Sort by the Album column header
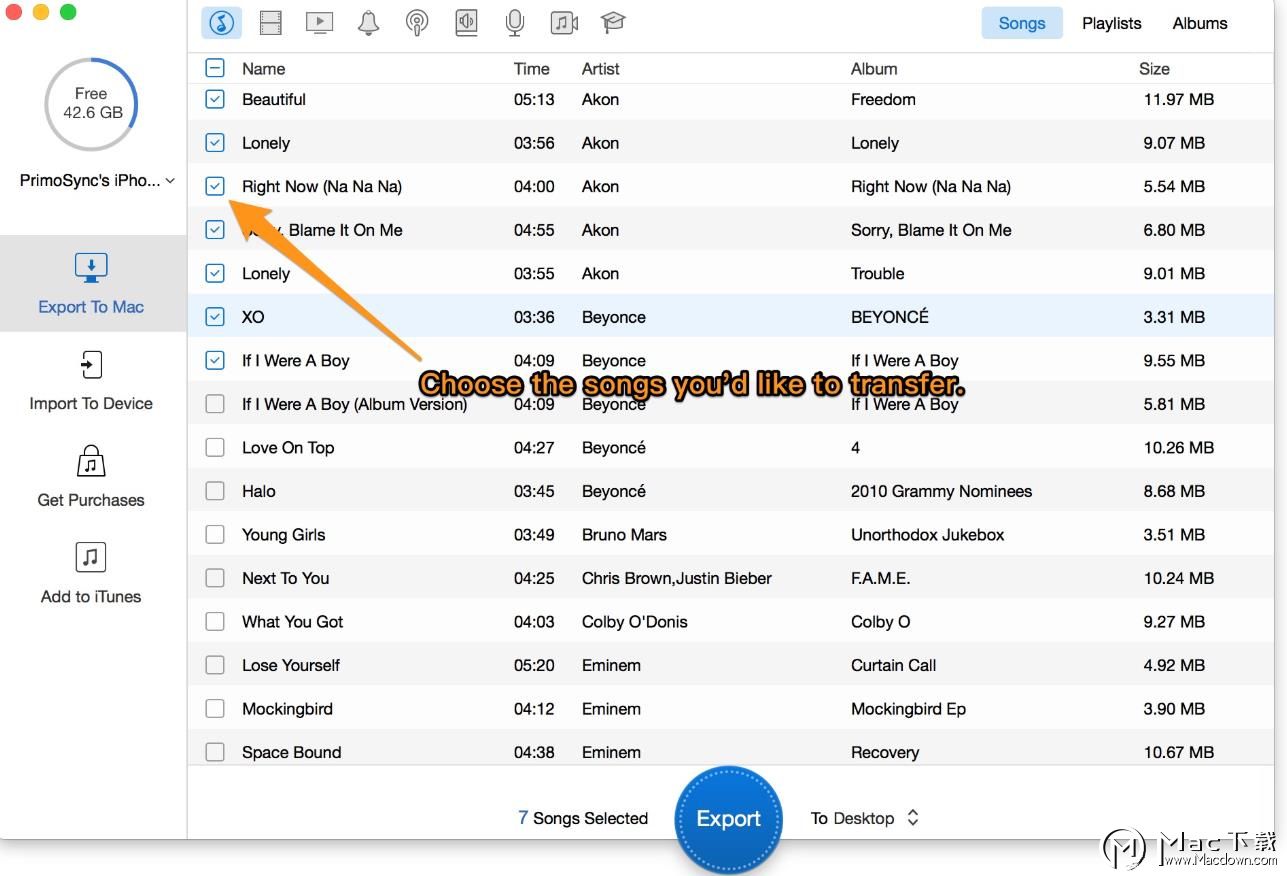Viewport: 1287px width, 876px height. [x=874, y=69]
